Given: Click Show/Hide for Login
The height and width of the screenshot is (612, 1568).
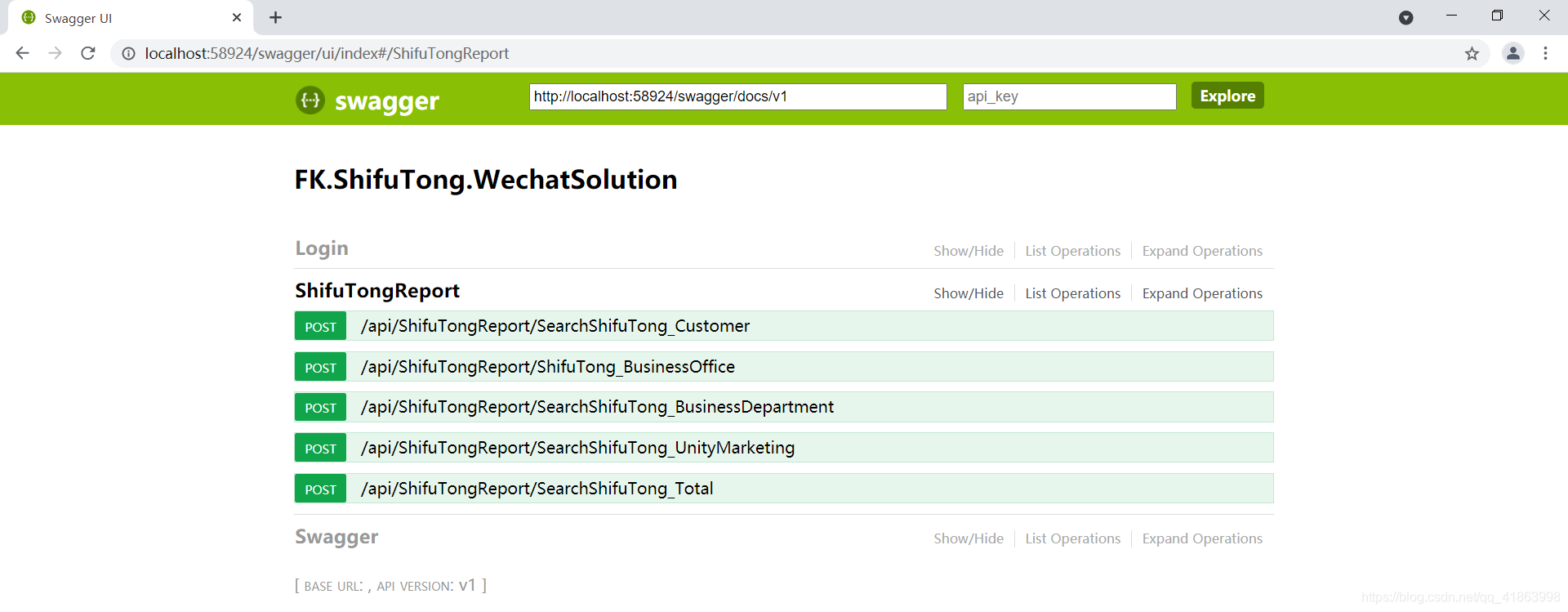Looking at the screenshot, I should click(969, 251).
